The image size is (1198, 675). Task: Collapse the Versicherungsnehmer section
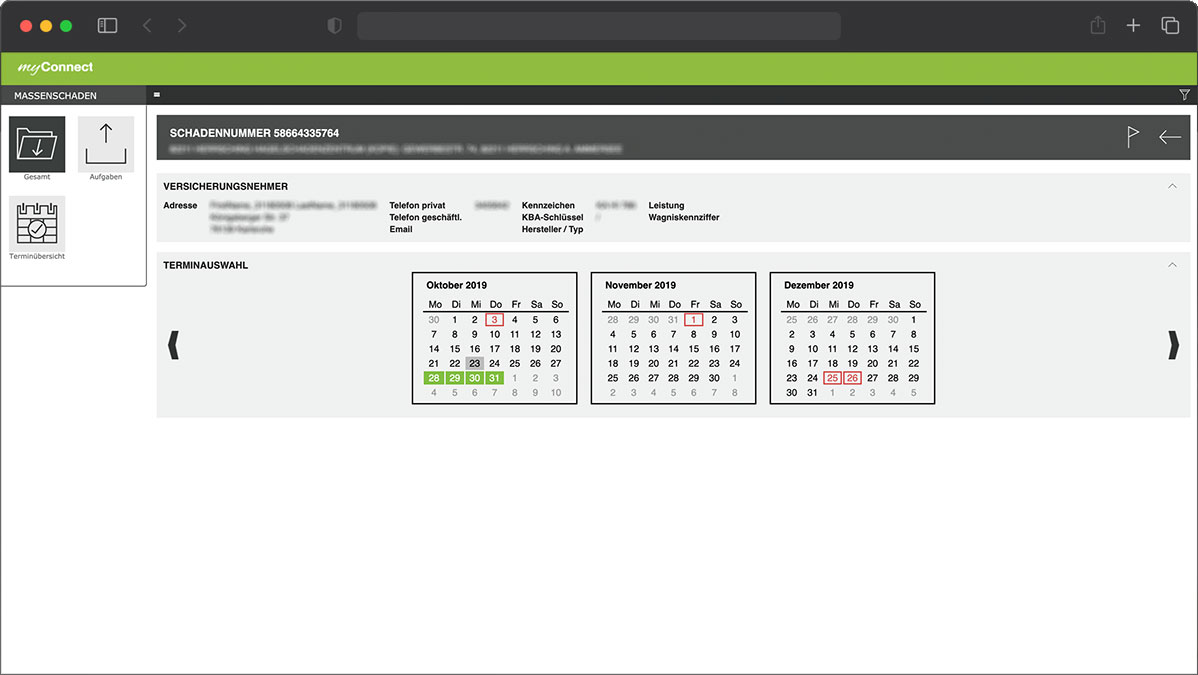point(1172,186)
